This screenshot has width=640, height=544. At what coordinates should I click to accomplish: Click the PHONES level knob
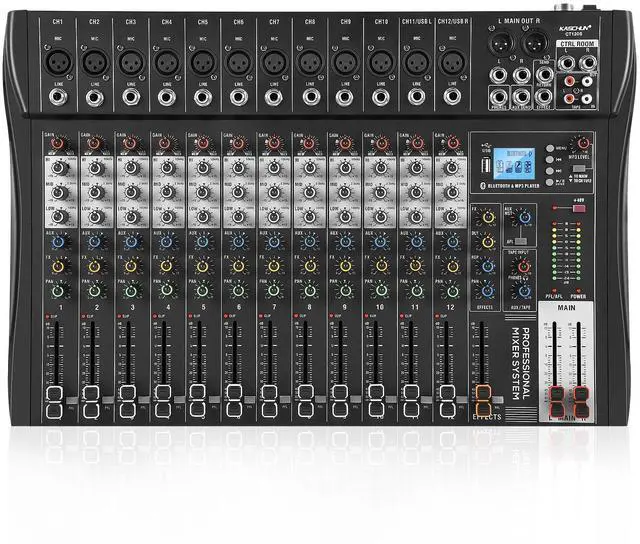pyautogui.click(x=524, y=291)
